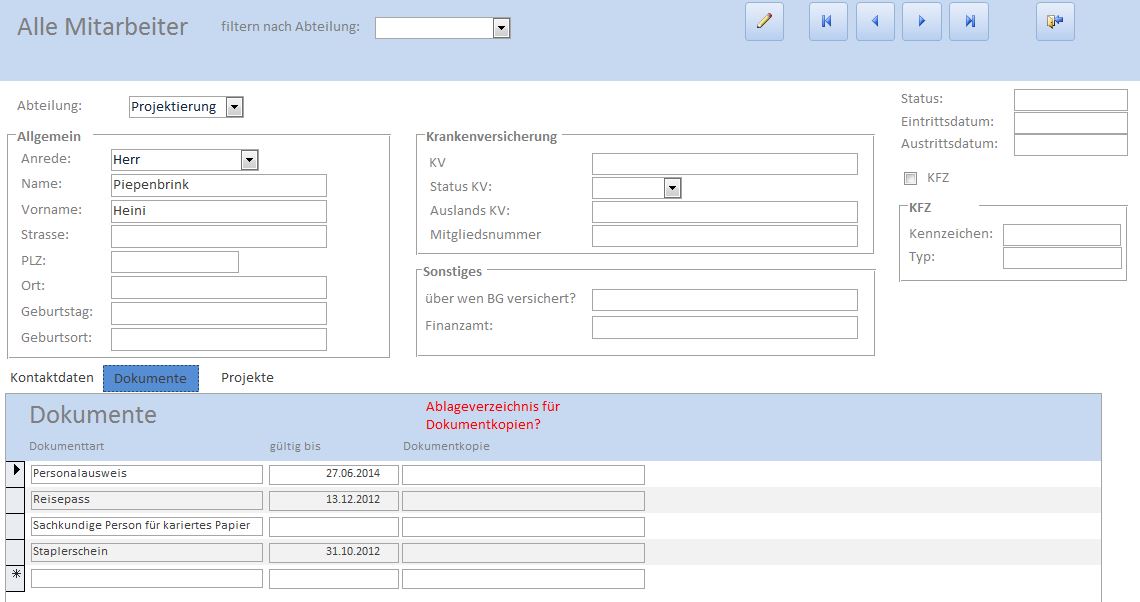Go to the next record
This screenshot has height=602, width=1140.
(x=922, y=21)
